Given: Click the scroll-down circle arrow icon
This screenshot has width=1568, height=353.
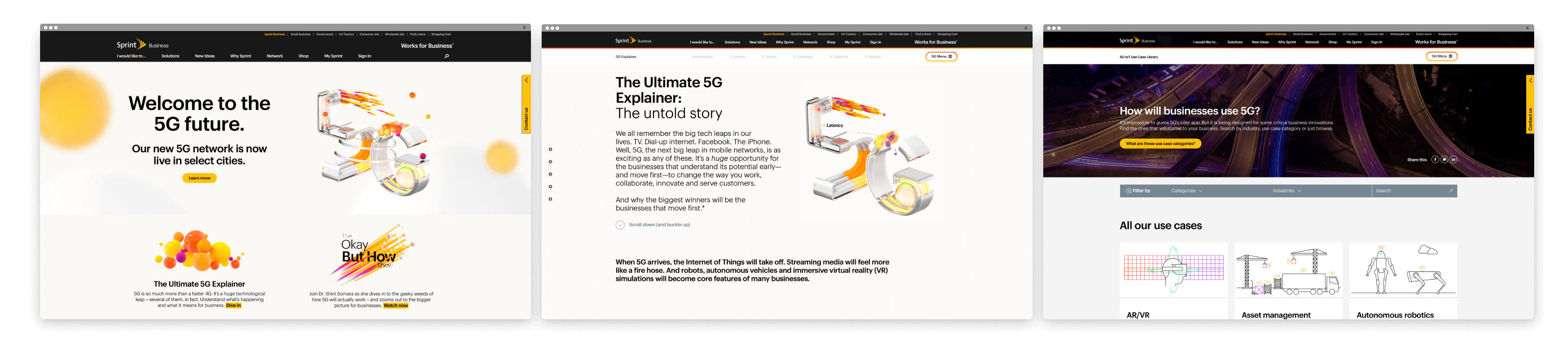Looking at the screenshot, I should pyautogui.click(x=620, y=224).
